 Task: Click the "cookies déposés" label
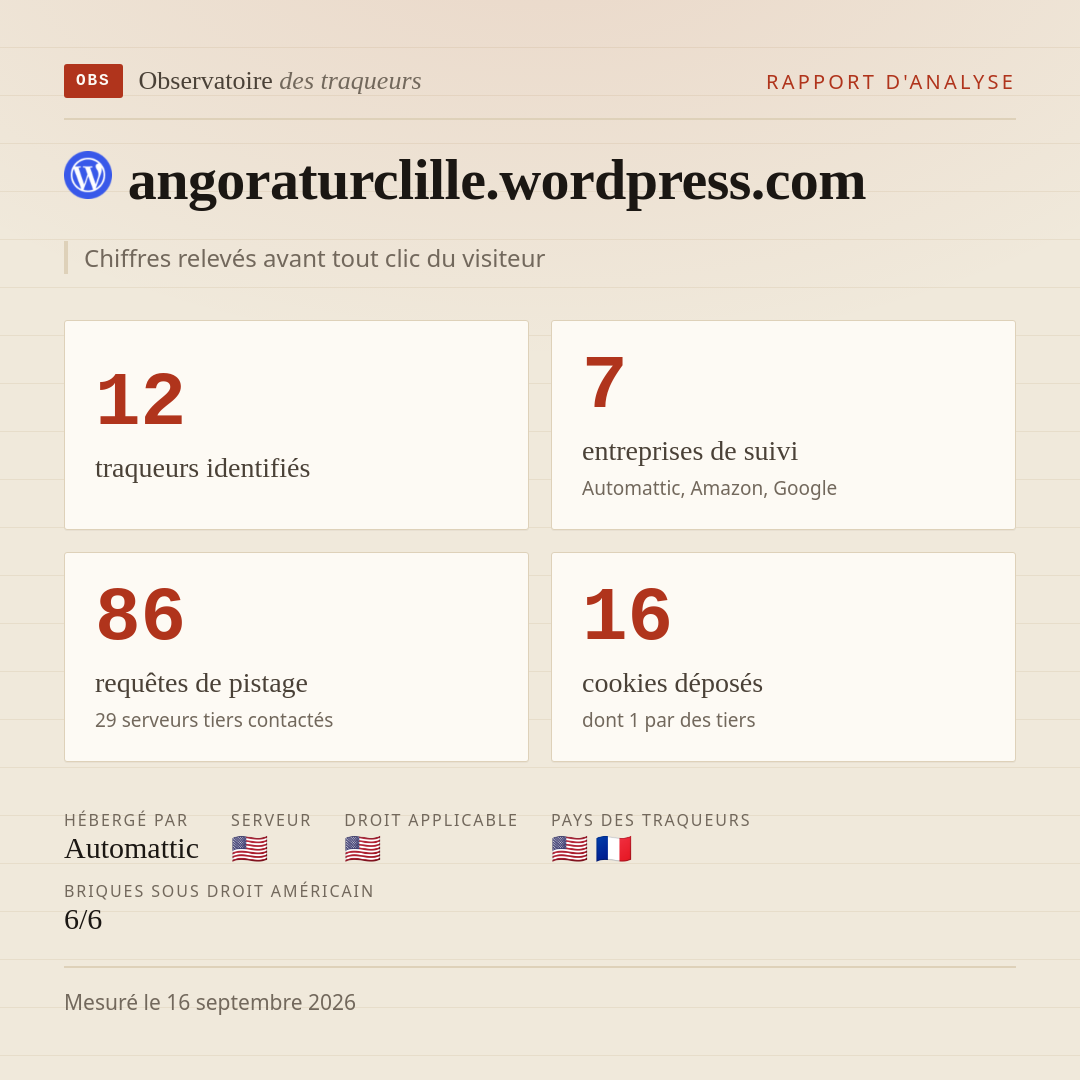point(672,683)
